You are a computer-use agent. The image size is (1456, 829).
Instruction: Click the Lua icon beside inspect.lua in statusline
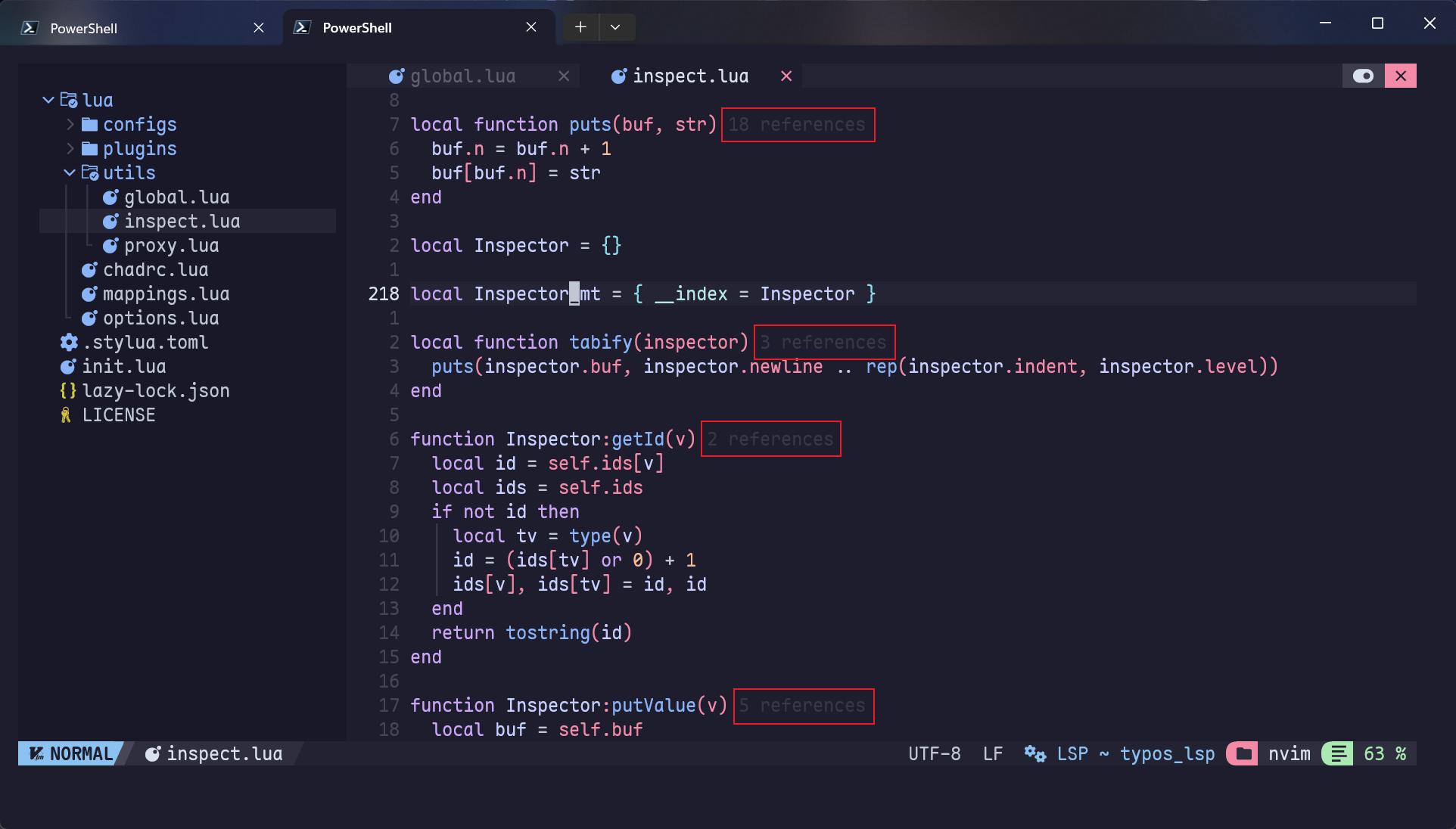point(151,753)
